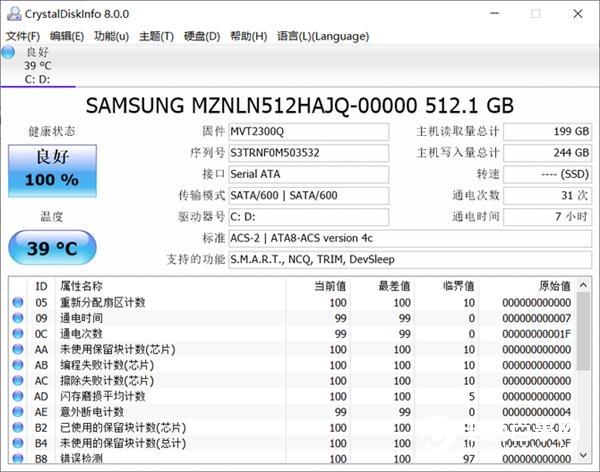Select the attribute row 通电次数 in the list
The image size is (600, 472).
[x=293, y=333]
